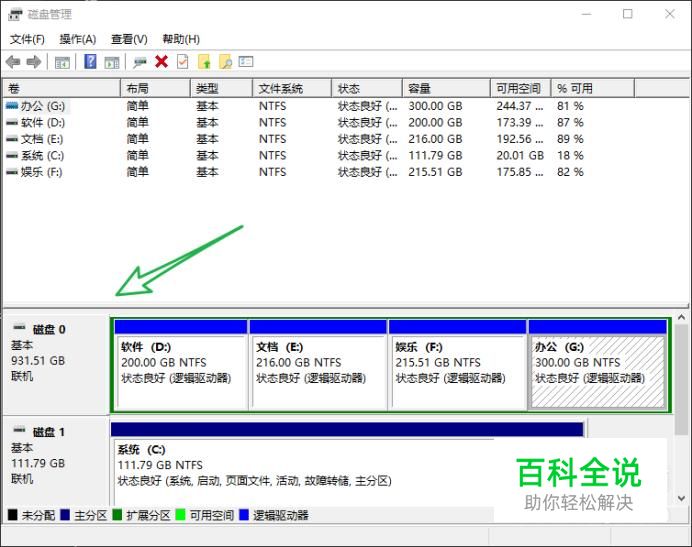Sort by the 状态 column header
692x547 pixels.
tap(367, 88)
